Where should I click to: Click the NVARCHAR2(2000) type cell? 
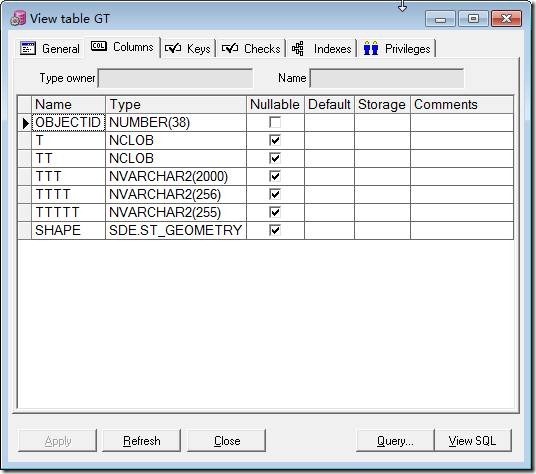(176, 176)
